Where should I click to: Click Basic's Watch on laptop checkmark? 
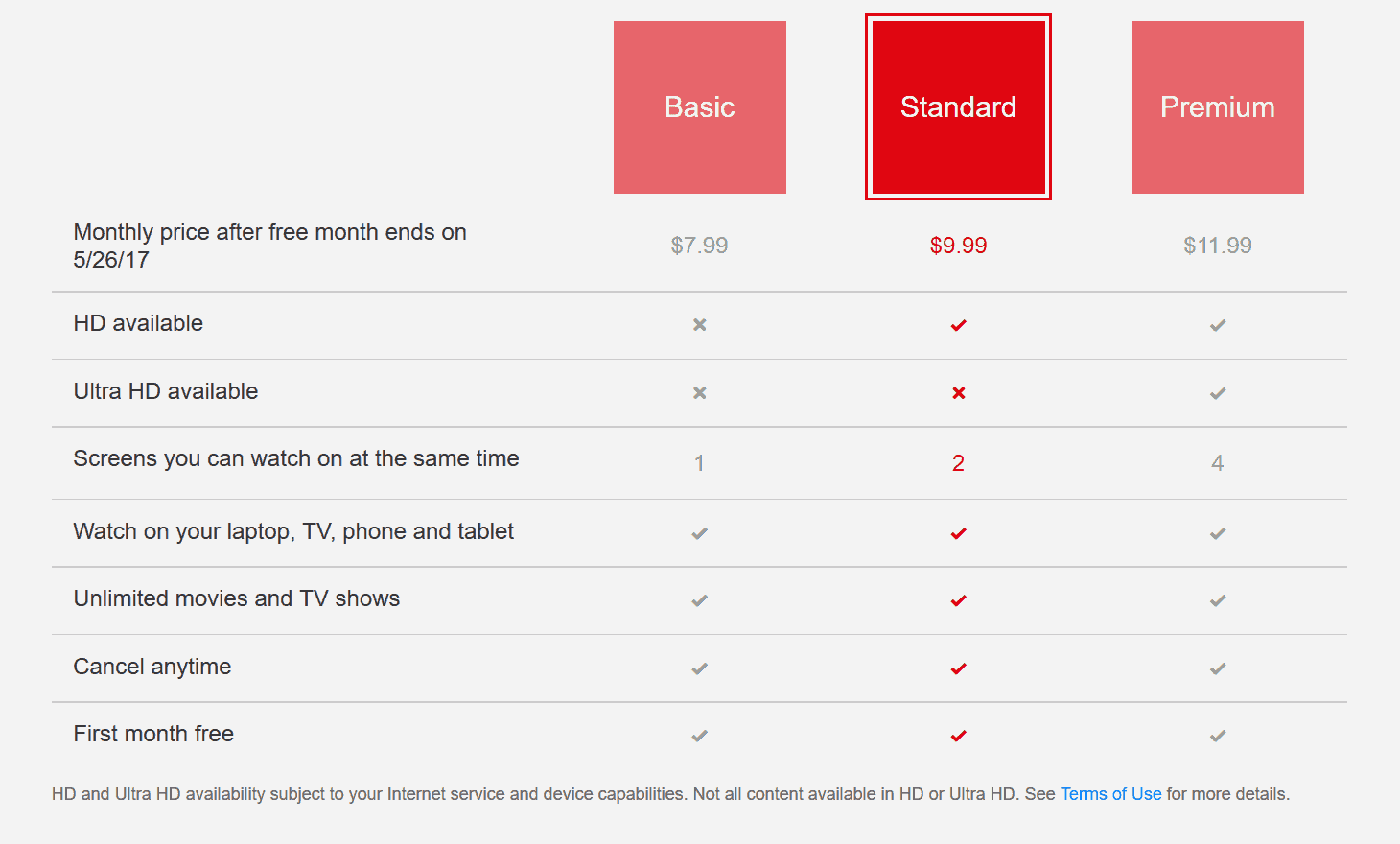(x=700, y=533)
